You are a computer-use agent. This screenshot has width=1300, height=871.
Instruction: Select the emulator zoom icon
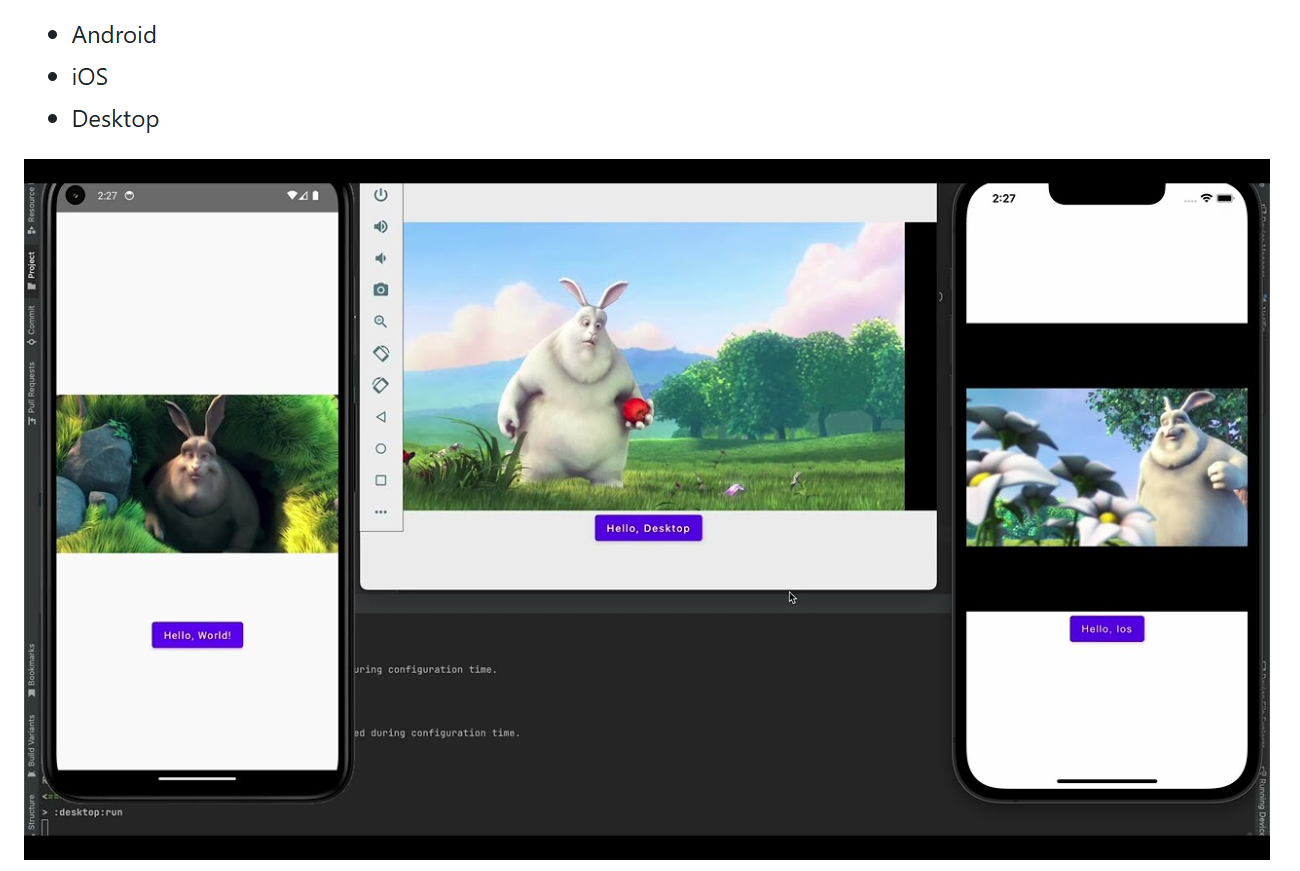pos(380,321)
